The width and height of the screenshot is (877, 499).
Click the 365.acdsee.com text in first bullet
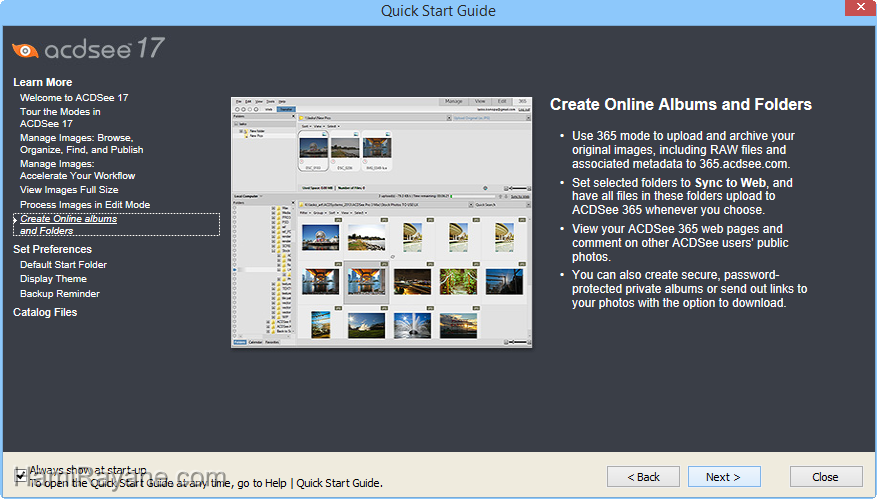tap(743, 164)
